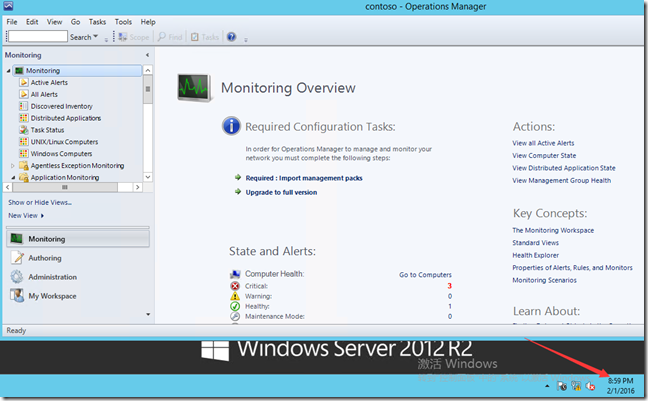
Task: Open View Computer State link
Action: [544, 155]
